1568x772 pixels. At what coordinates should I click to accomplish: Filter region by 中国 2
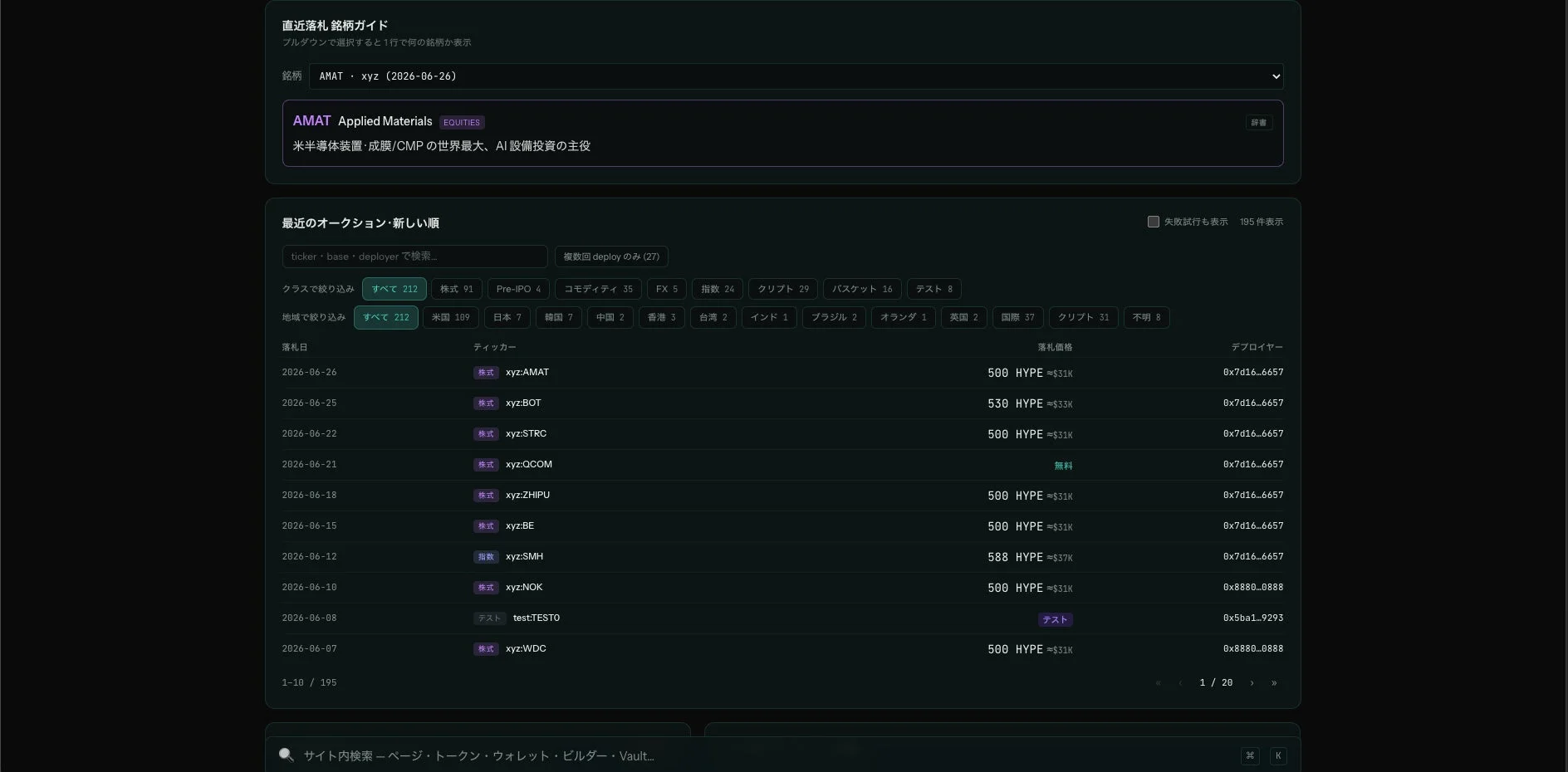(x=610, y=317)
